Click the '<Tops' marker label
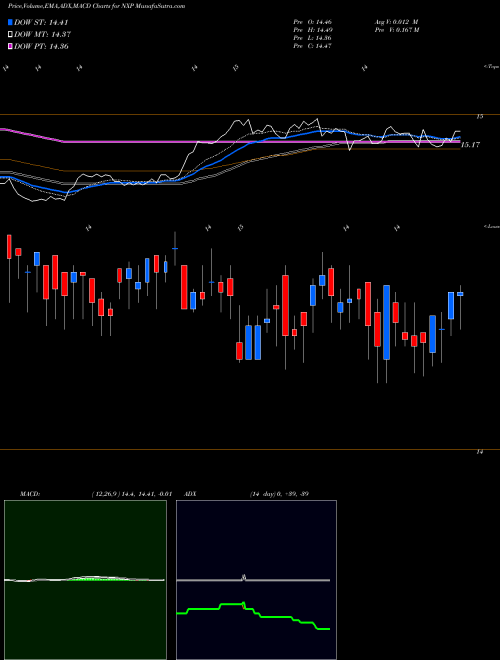Image resolution: width=500 pixels, height=660 pixels. click(492, 67)
